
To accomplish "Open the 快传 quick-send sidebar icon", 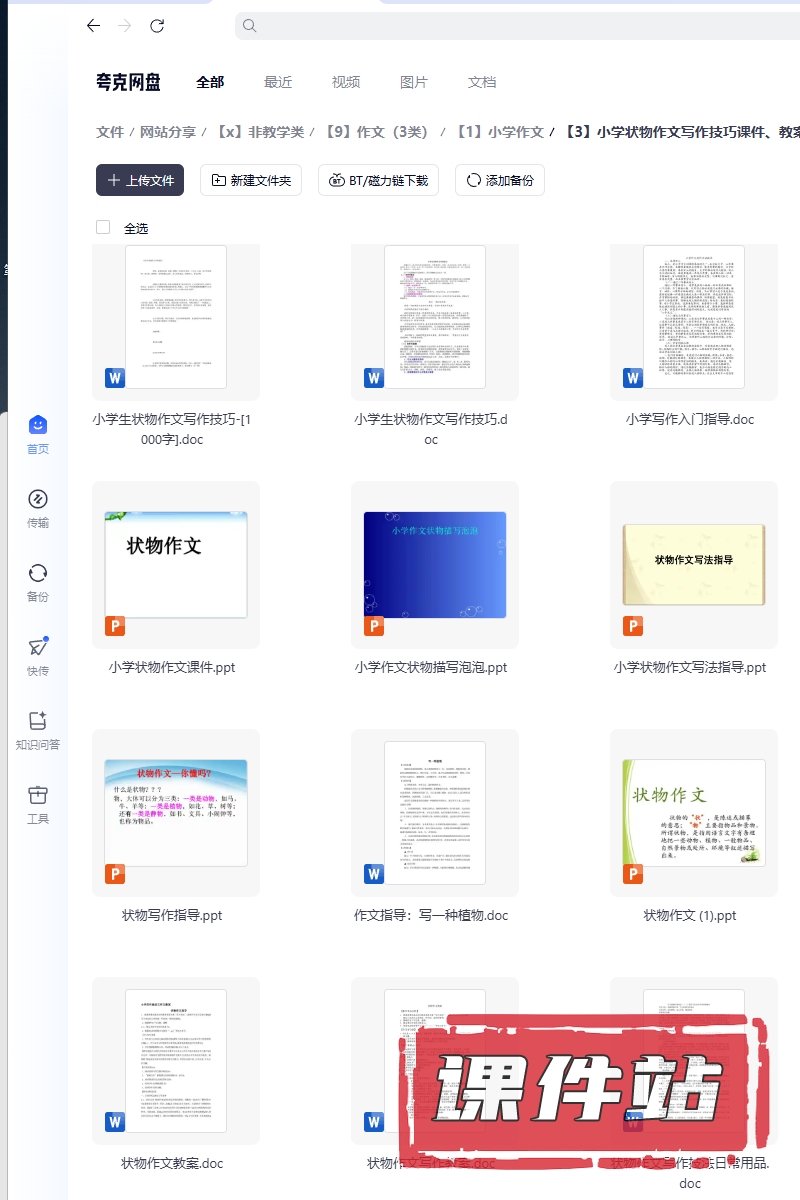I will pyautogui.click(x=38, y=648).
